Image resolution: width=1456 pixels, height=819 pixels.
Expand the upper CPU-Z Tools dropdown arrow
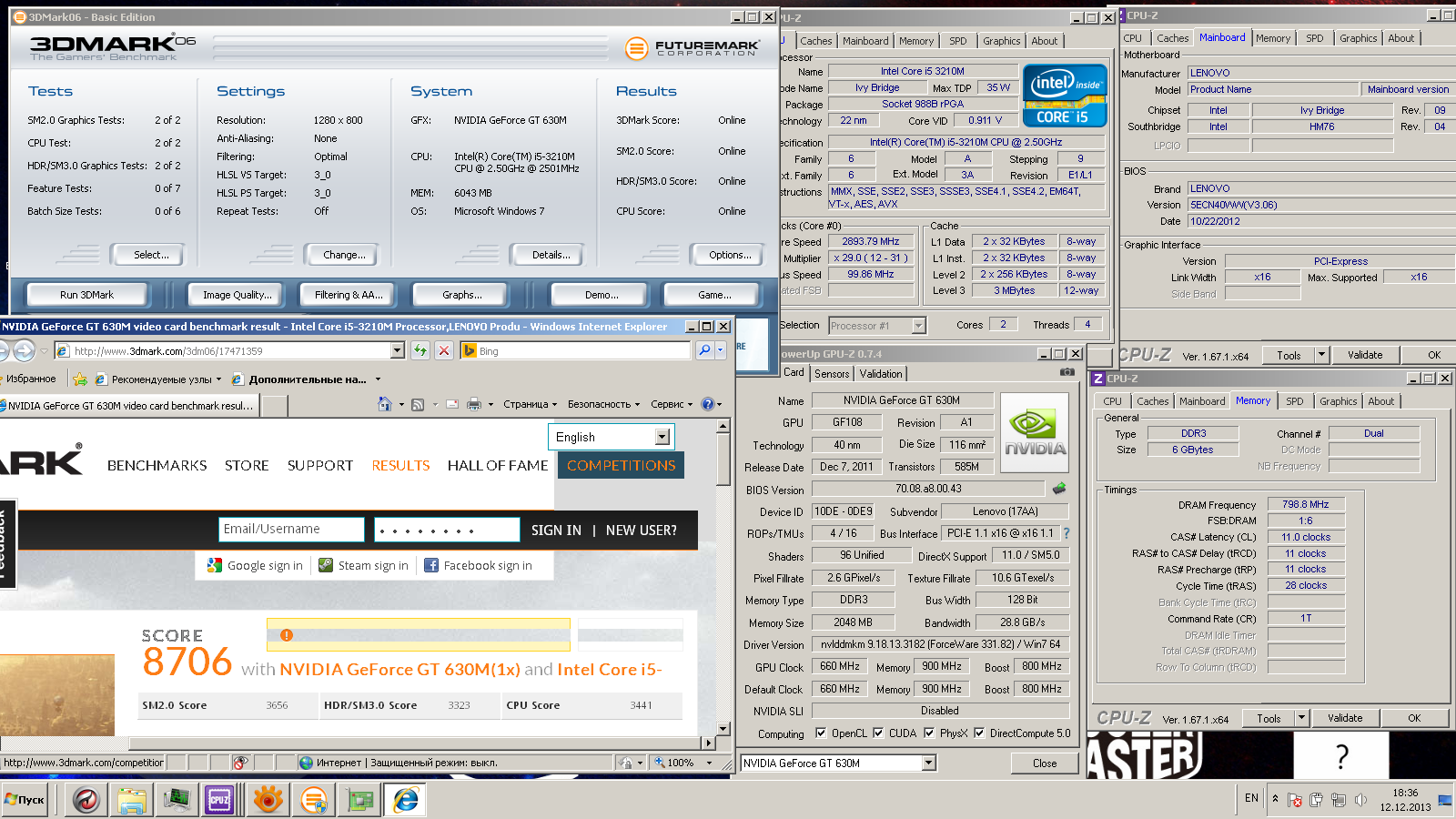[1321, 355]
